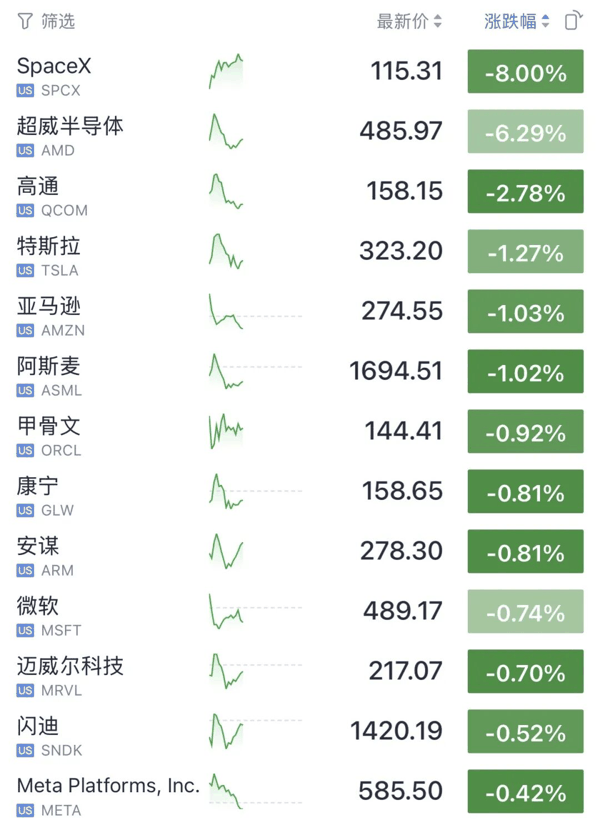
Task: Tap 闪迪 SNDK -0.52% badge
Action: point(525,731)
